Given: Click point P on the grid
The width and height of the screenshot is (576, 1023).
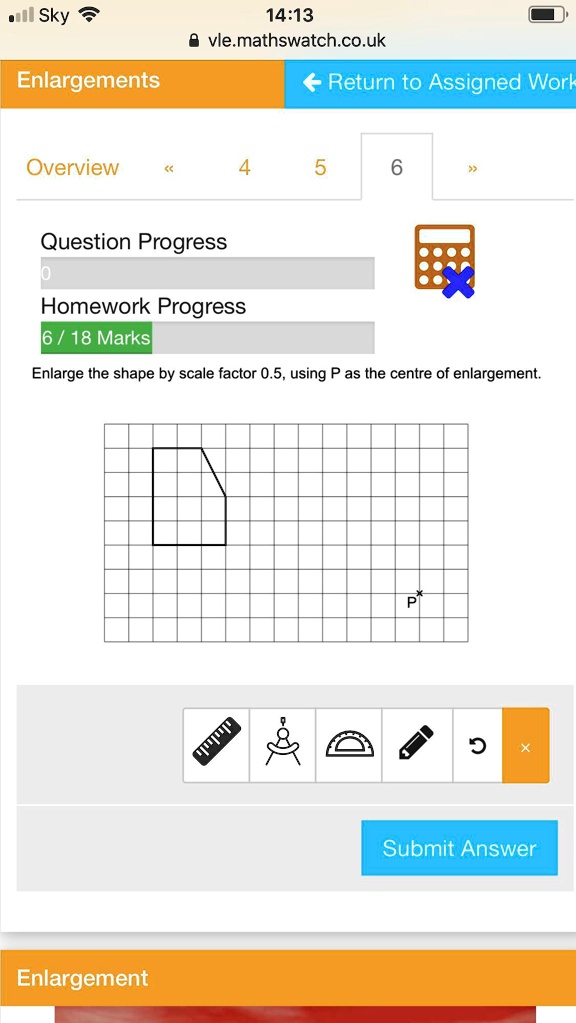Looking at the screenshot, I should (419, 593).
